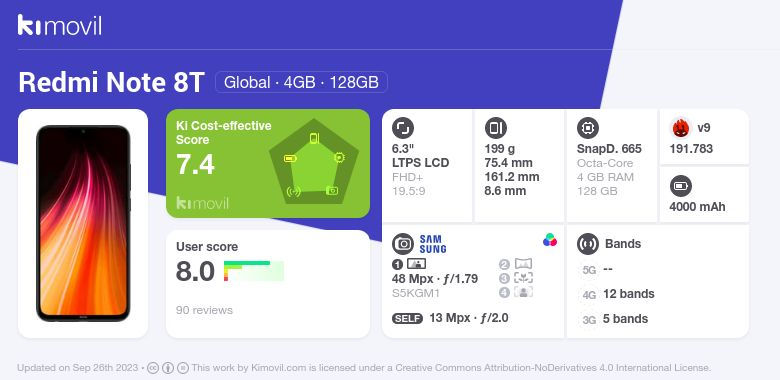The image size is (780, 380).
Task: Click the Kimovil logo at top
Action: point(60,25)
